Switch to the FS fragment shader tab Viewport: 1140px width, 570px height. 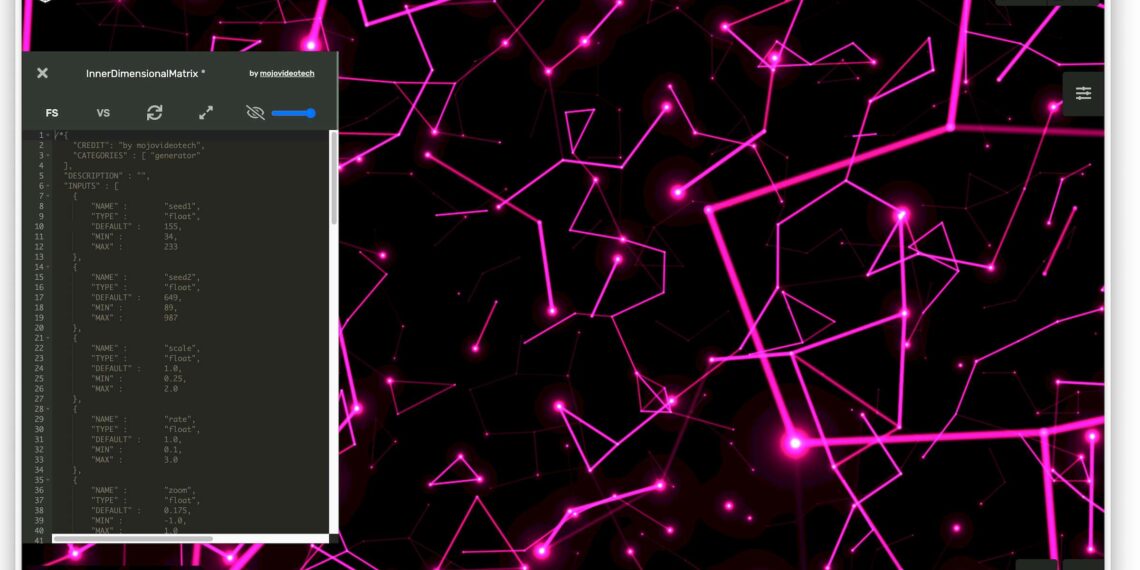point(52,113)
